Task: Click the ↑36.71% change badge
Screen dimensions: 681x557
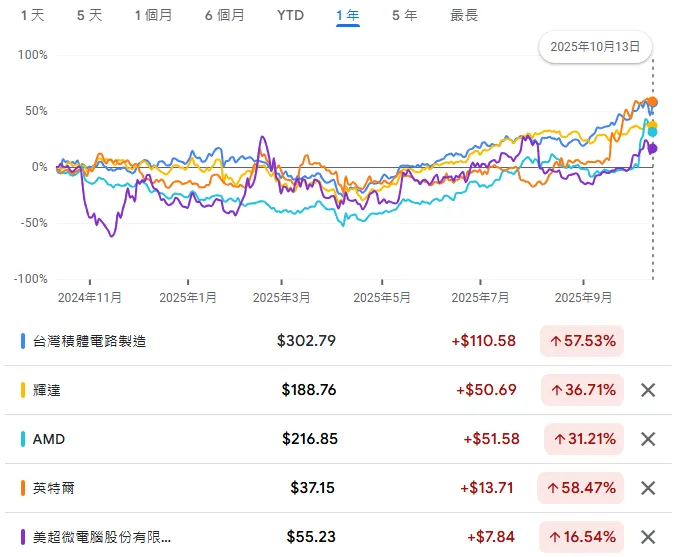Action: point(582,390)
